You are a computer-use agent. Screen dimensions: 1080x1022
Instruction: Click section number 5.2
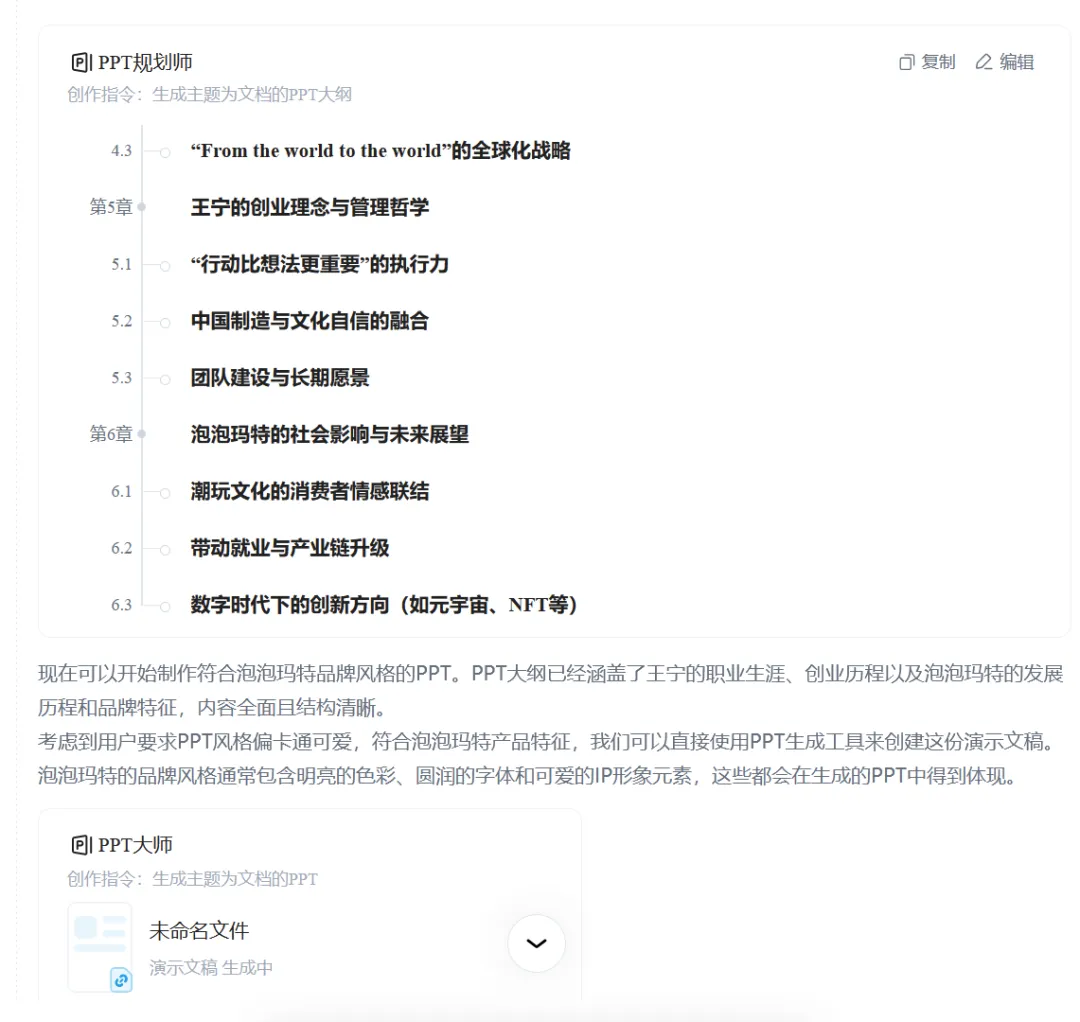(121, 321)
